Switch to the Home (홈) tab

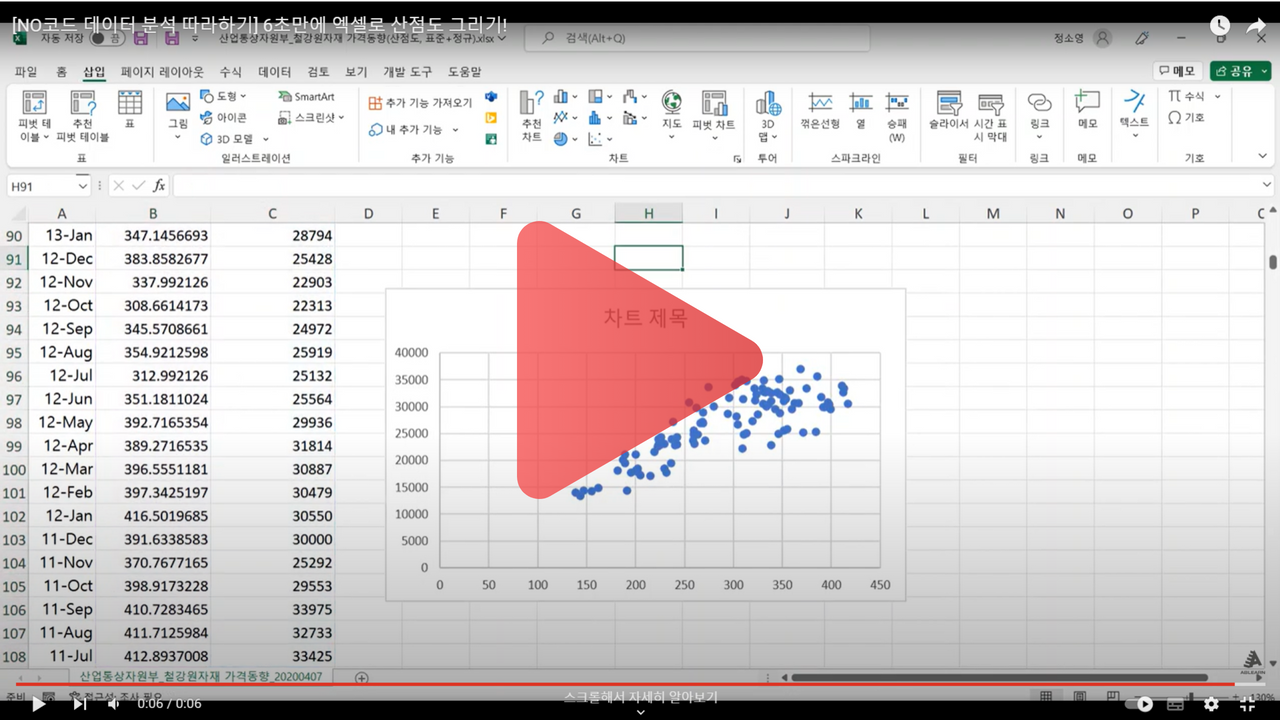(x=61, y=72)
